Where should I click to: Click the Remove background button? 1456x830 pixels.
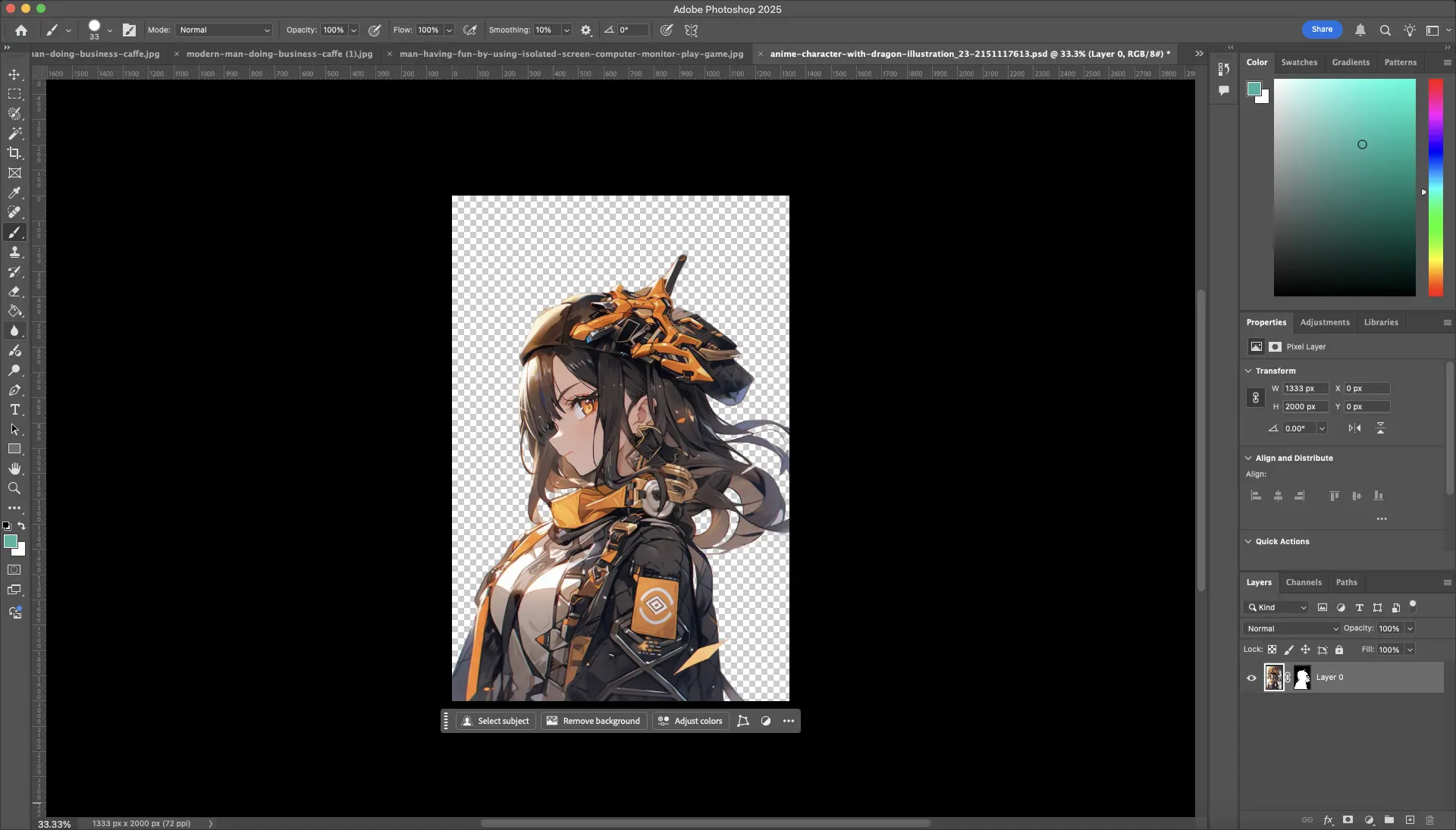(593, 721)
